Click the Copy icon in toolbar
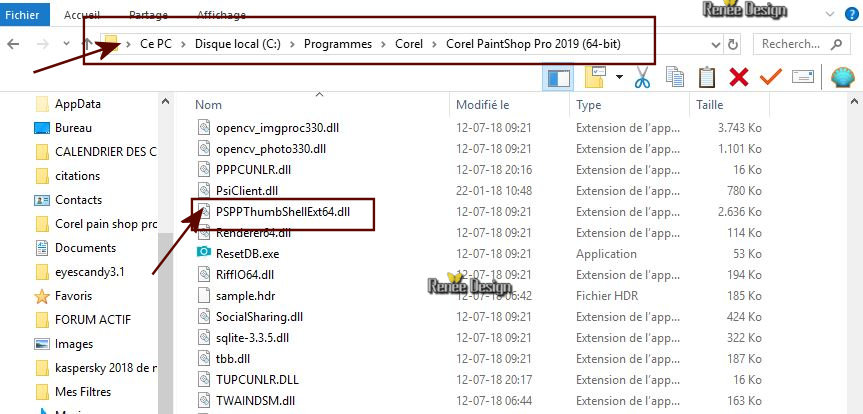Screen dimensions: 863x414 coord(674,77)
